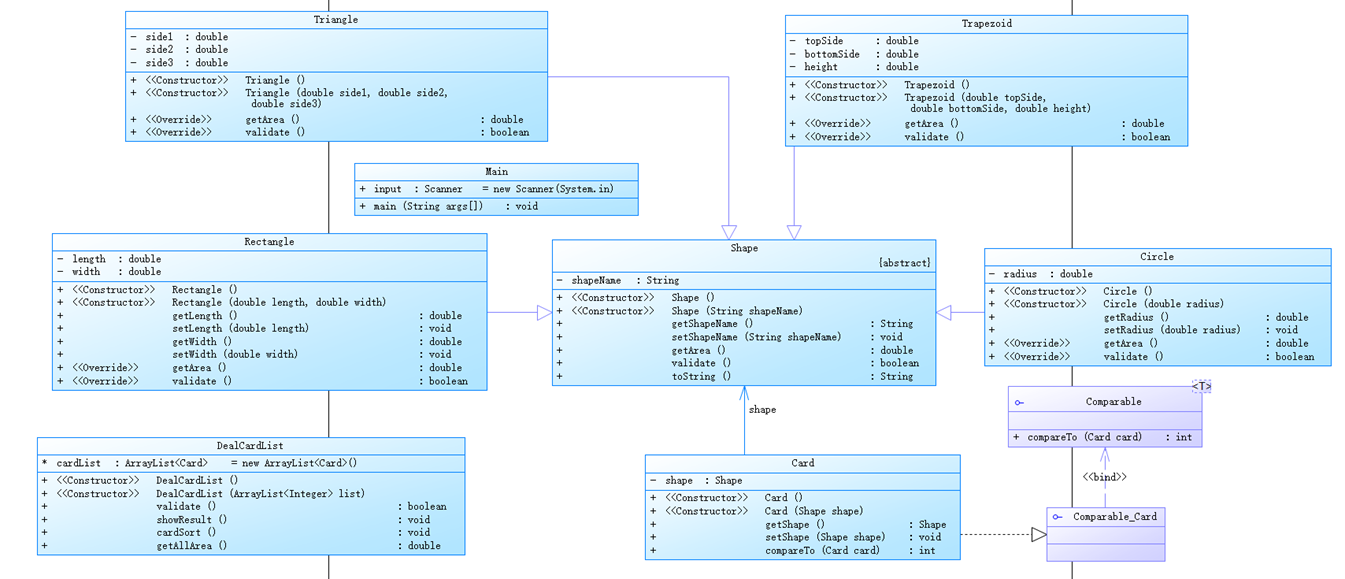Select the 'setWidth (double width)' method
This screenshot has width=1345, height=579.
coord(254,354)
